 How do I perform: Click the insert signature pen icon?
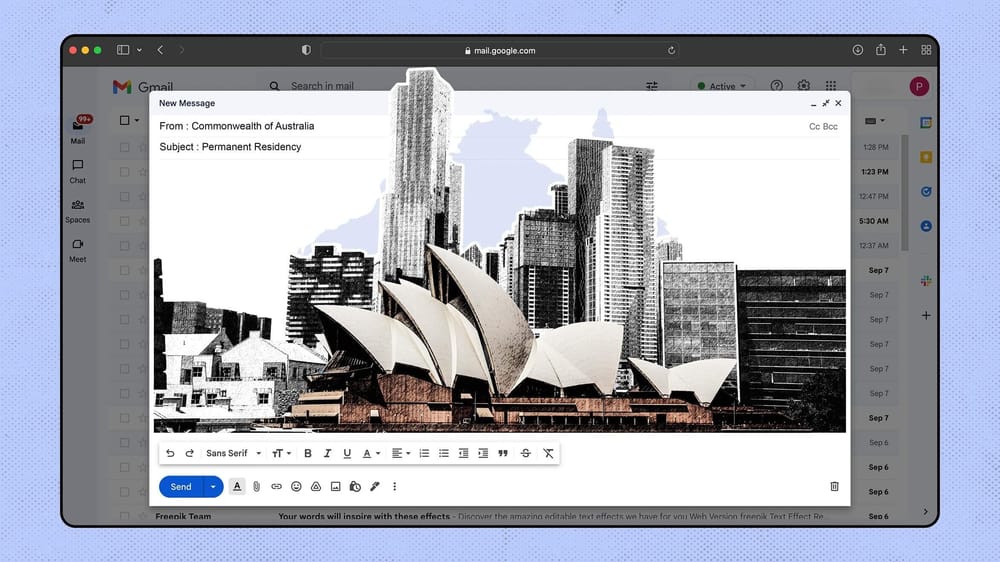click(x=375, y=487)
